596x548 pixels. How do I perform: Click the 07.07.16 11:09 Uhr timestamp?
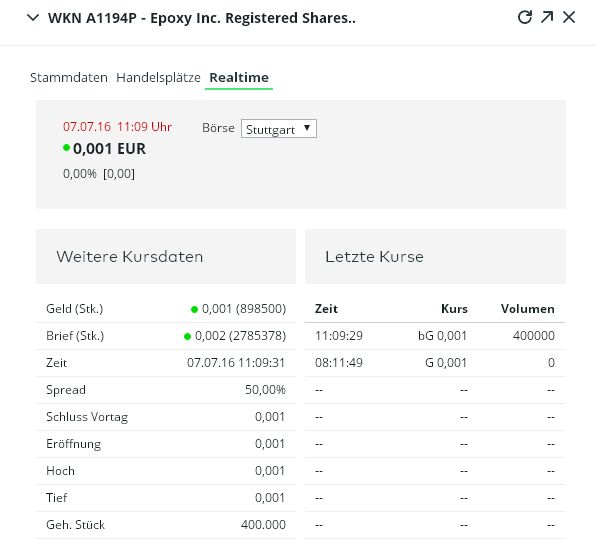click(x=117, y=127)
